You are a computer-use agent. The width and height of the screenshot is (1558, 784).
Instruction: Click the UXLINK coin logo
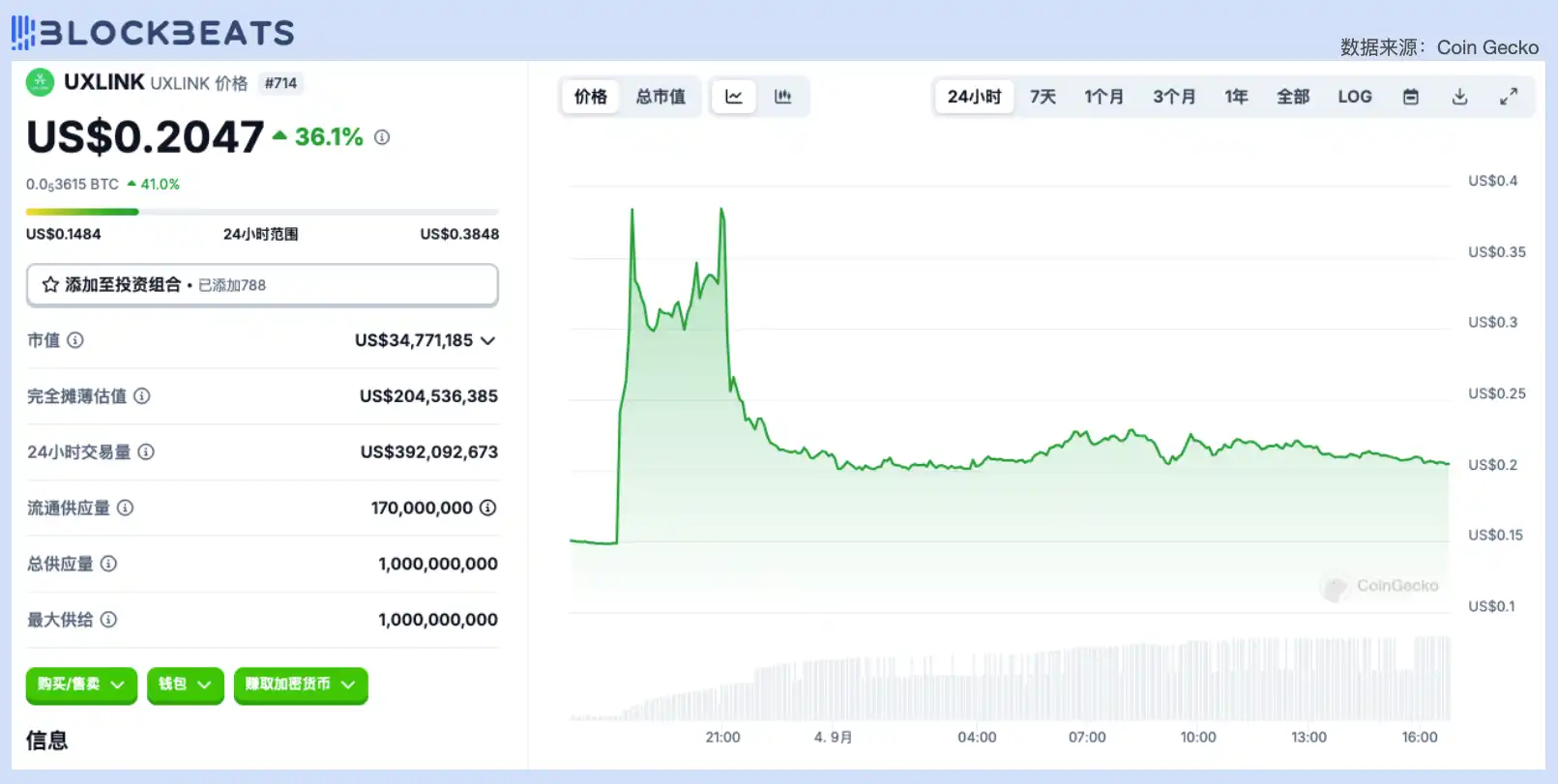(x=40, y=83)
